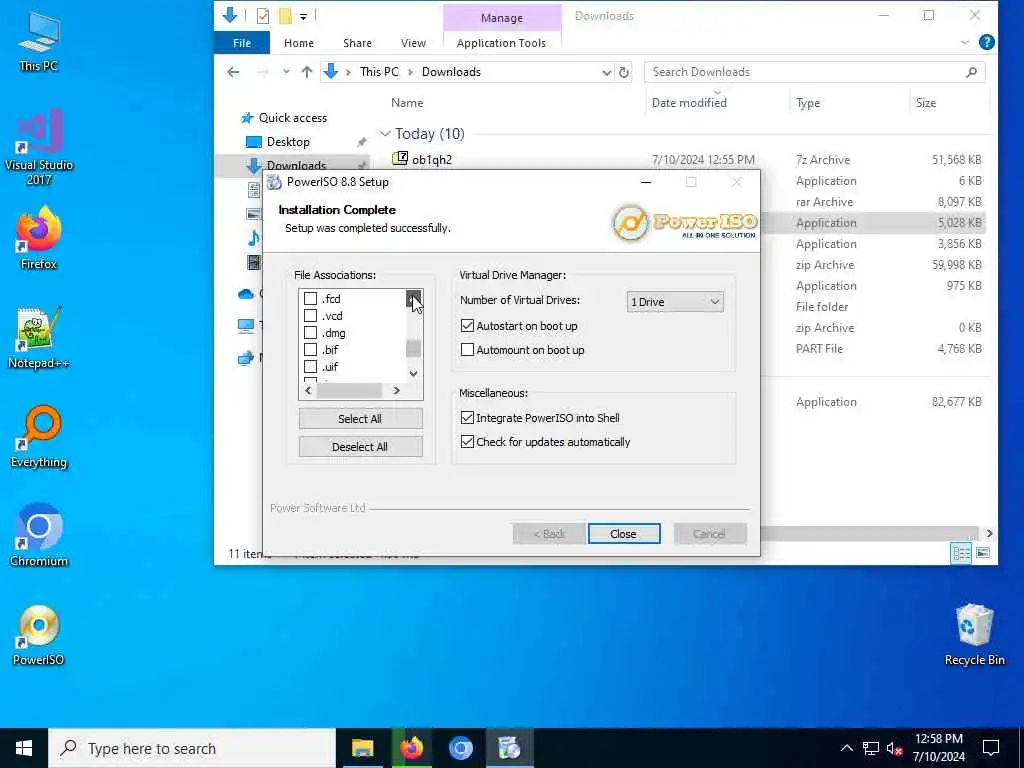Refresh the Downloads folder view
Viewport: 1024px width, 768px height.
[x=624, y=72]
